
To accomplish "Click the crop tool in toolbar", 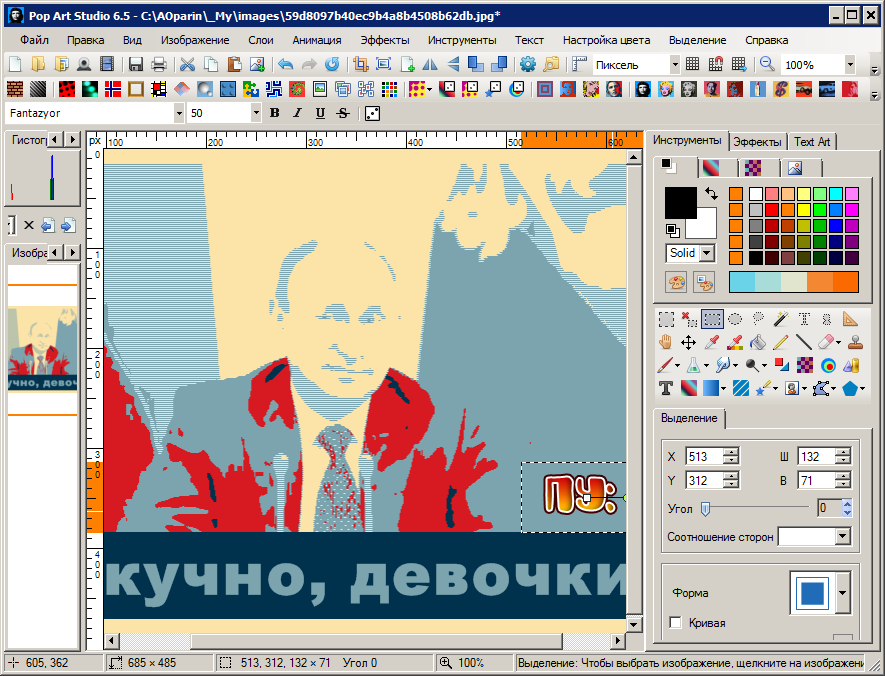I will coord(360,64).
